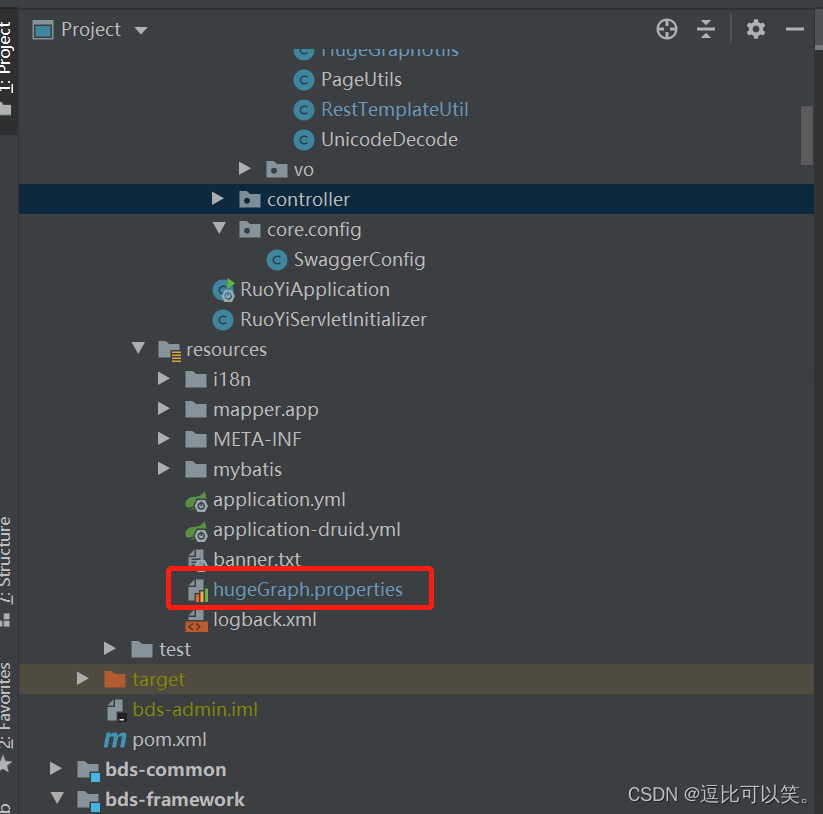This screenshot has height=814, width=823.
Task: Select PageUtils class in the tree
Action: [361, 80]
